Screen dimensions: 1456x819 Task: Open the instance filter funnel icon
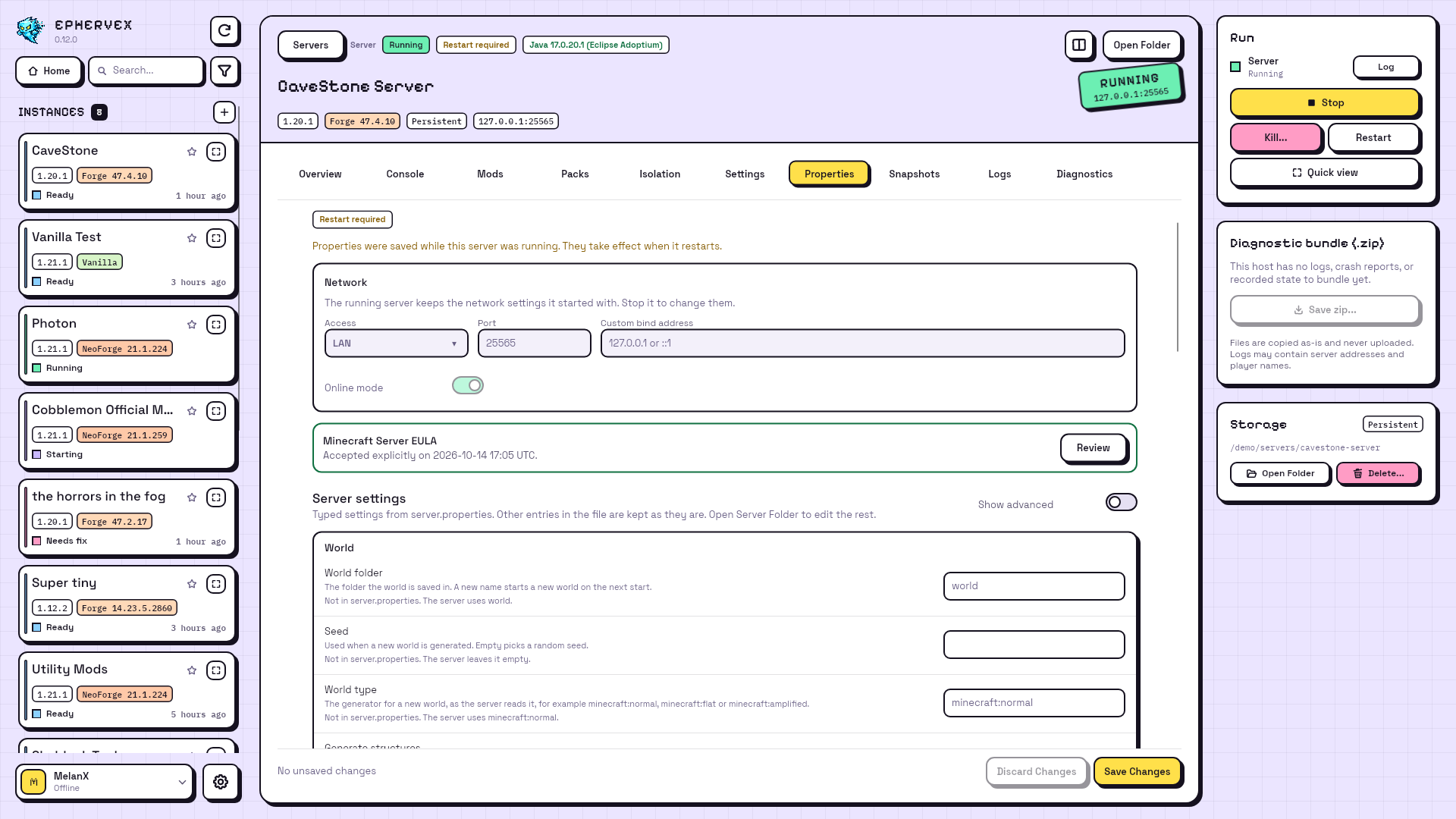pos(224,71)
